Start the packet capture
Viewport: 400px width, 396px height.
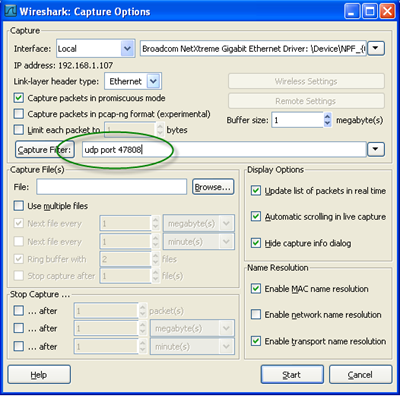pos(292,375)
